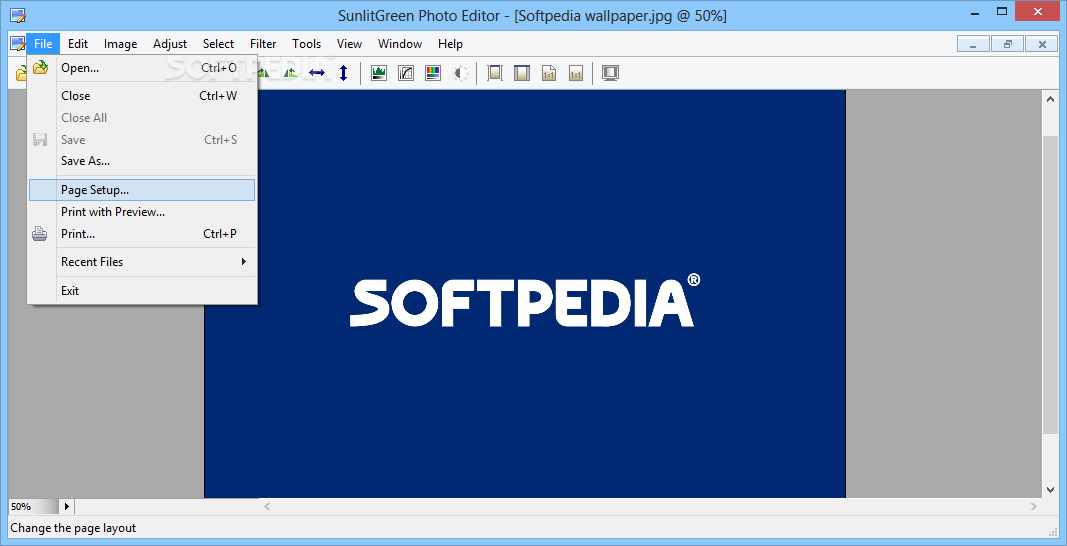This screenshot has width=1067, height=546.
Task: Click the Open folder icon in the File menu
Action: (41, 67)
